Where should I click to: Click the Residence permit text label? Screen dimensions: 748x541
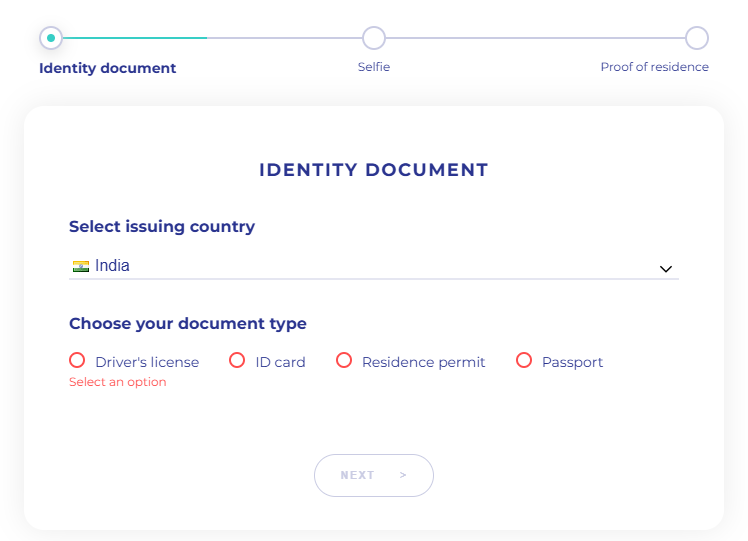click(424, 362)
